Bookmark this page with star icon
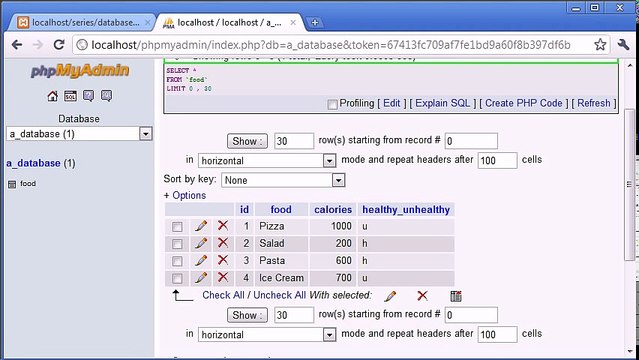The height and width of the screenshot is (360, 639). (600, 44)
